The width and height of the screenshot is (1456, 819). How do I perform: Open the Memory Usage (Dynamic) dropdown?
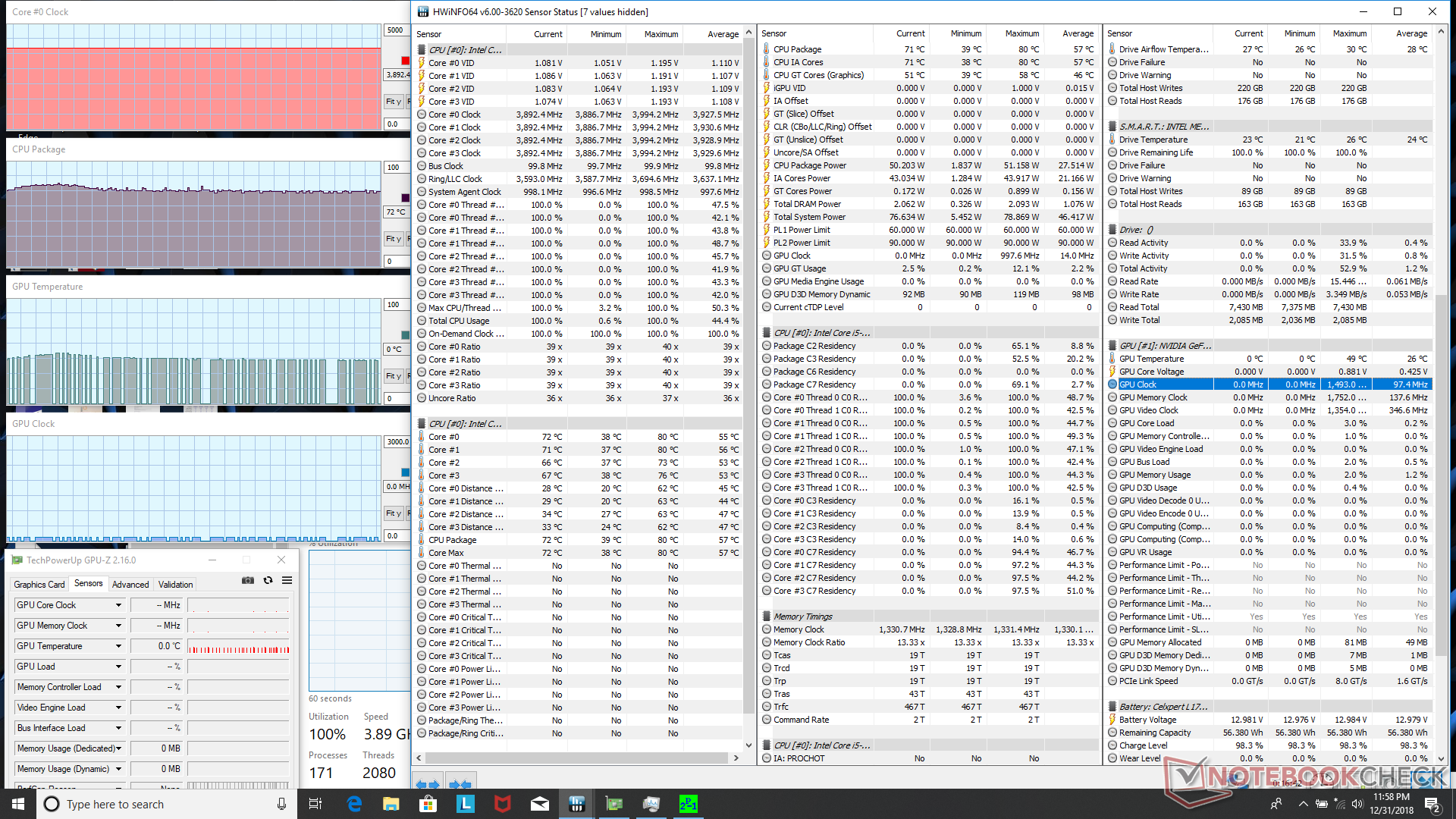pos(118,769)
